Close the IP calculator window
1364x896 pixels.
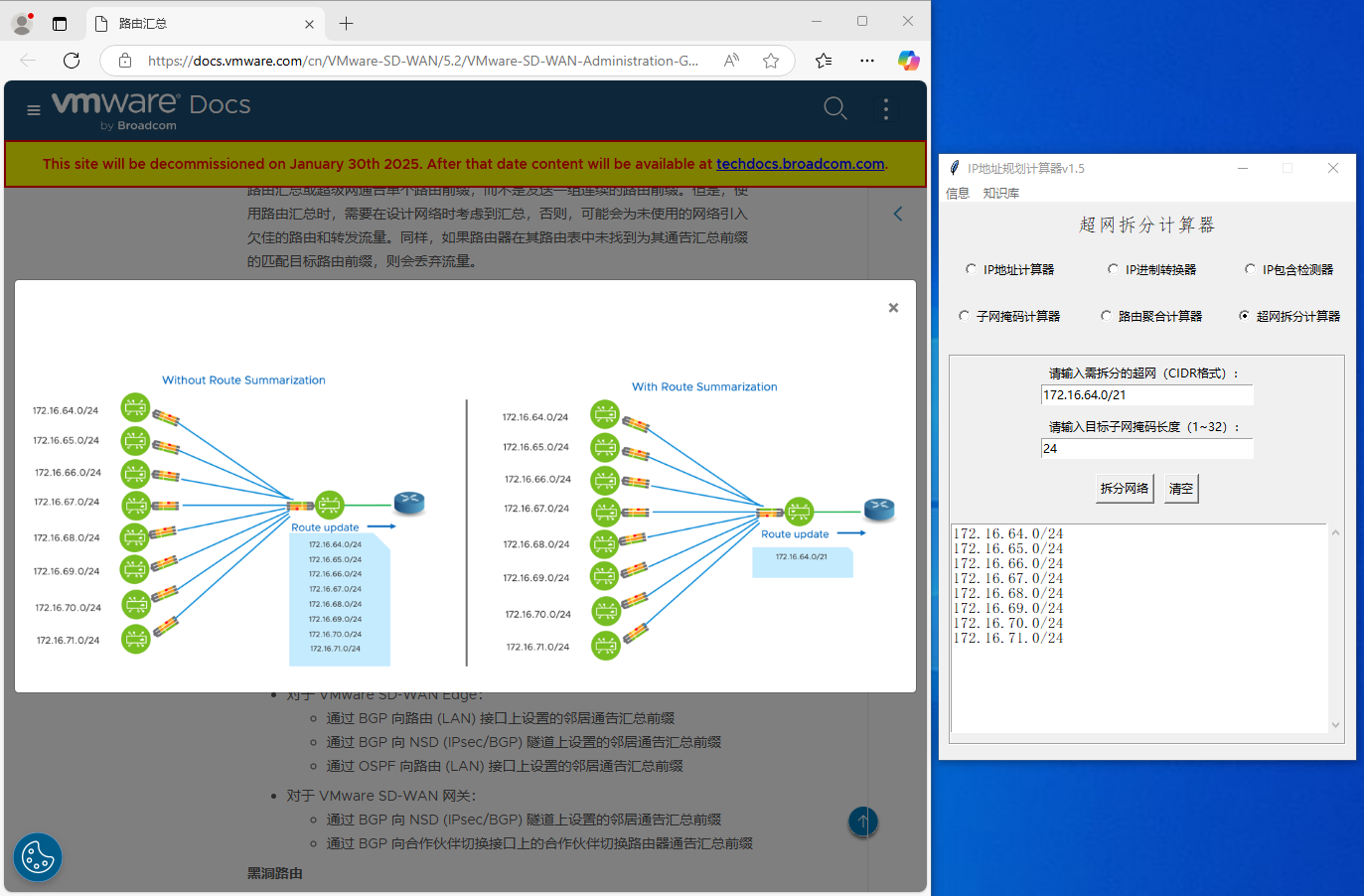tap(1333, 168)
